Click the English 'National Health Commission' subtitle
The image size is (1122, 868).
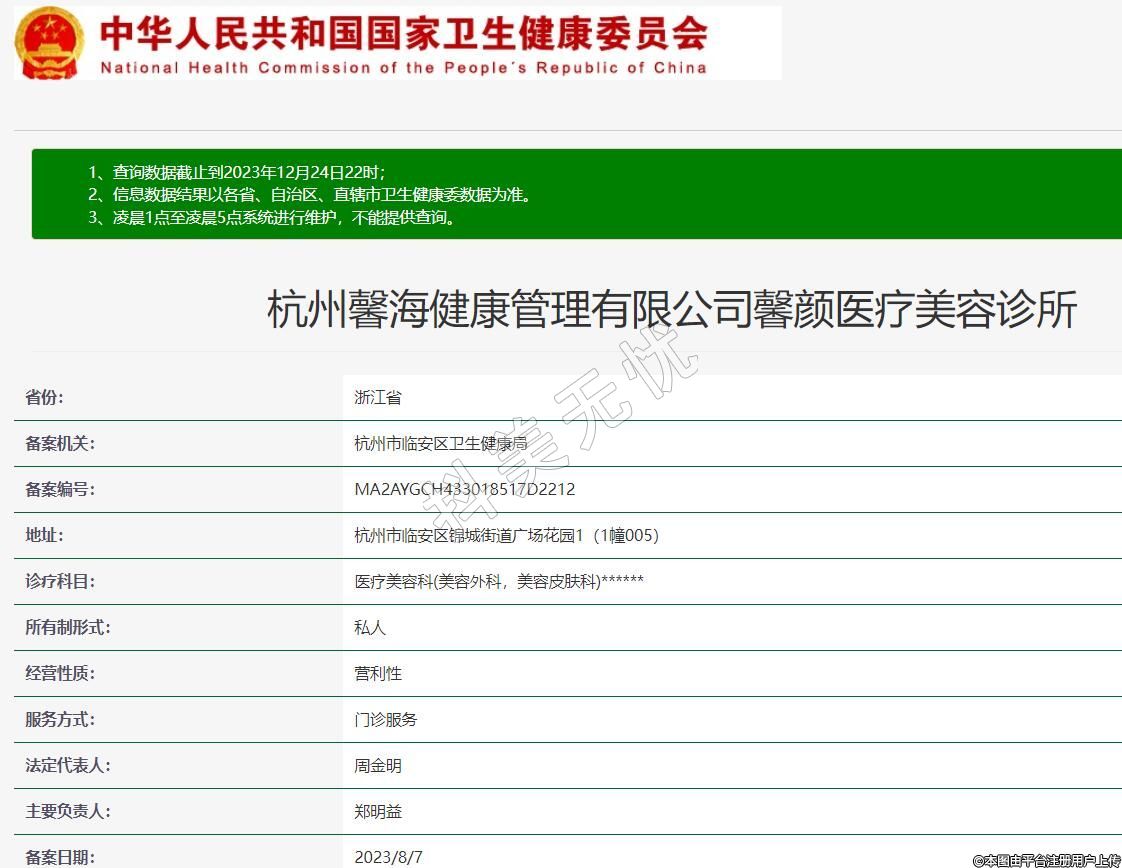pos(403,68)
